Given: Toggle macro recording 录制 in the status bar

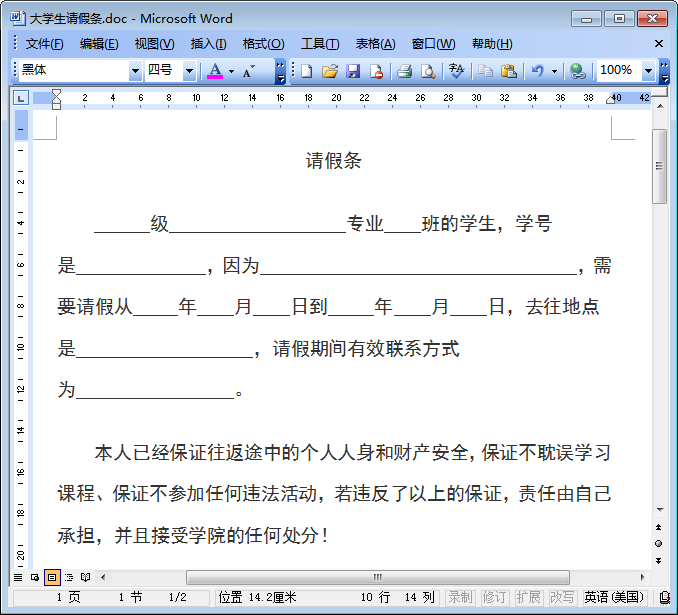Looking at the screenshot, I should pos(460,597).
